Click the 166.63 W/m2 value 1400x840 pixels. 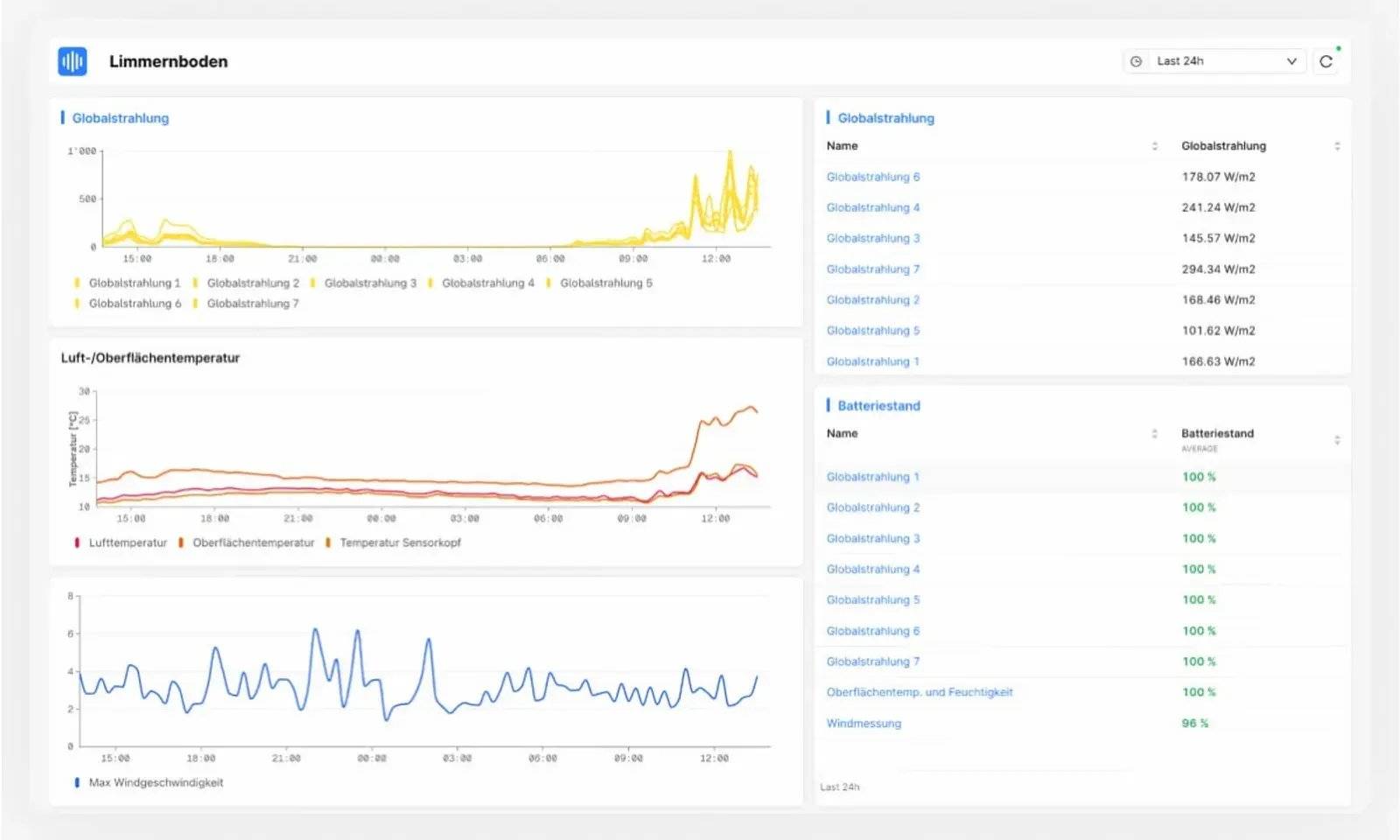pos(1218,361)
